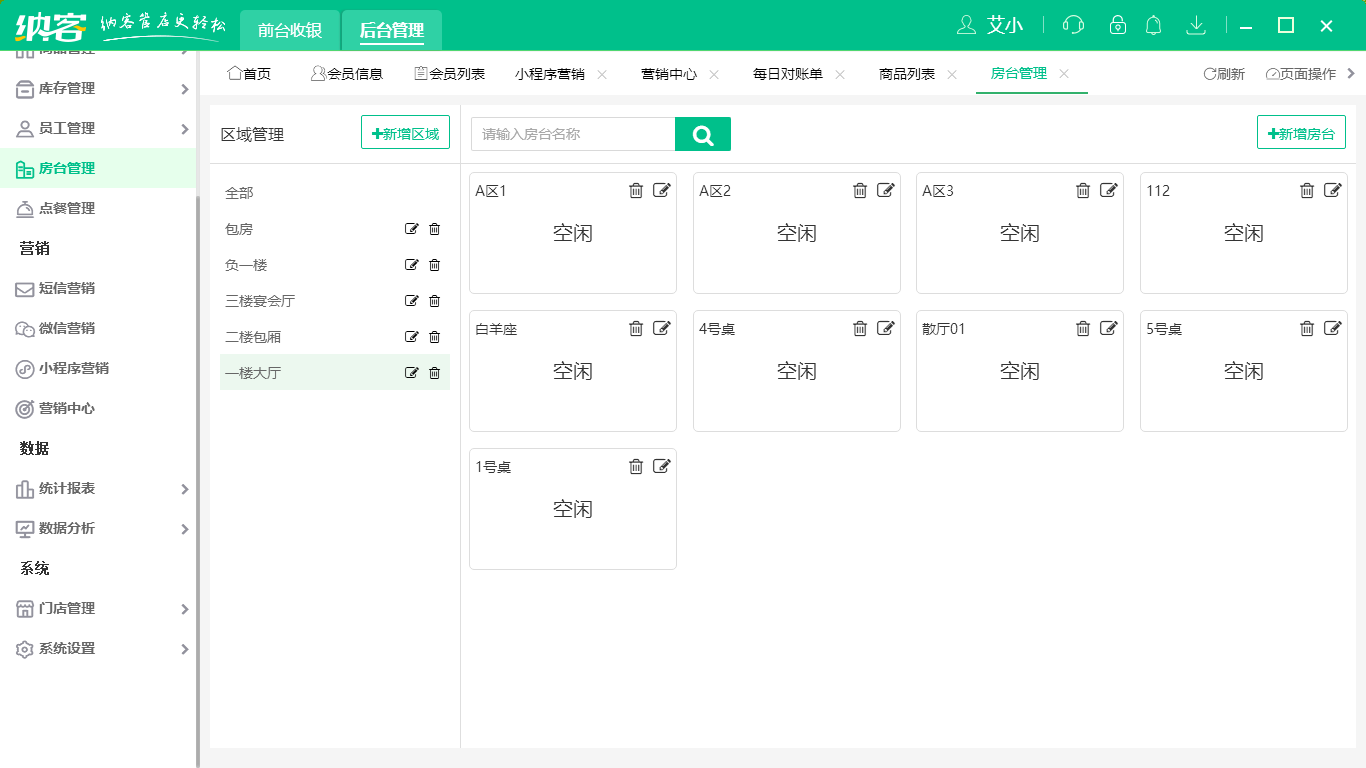Click the 新增区域 button
1366x768 pixels.
click(405, 133)
